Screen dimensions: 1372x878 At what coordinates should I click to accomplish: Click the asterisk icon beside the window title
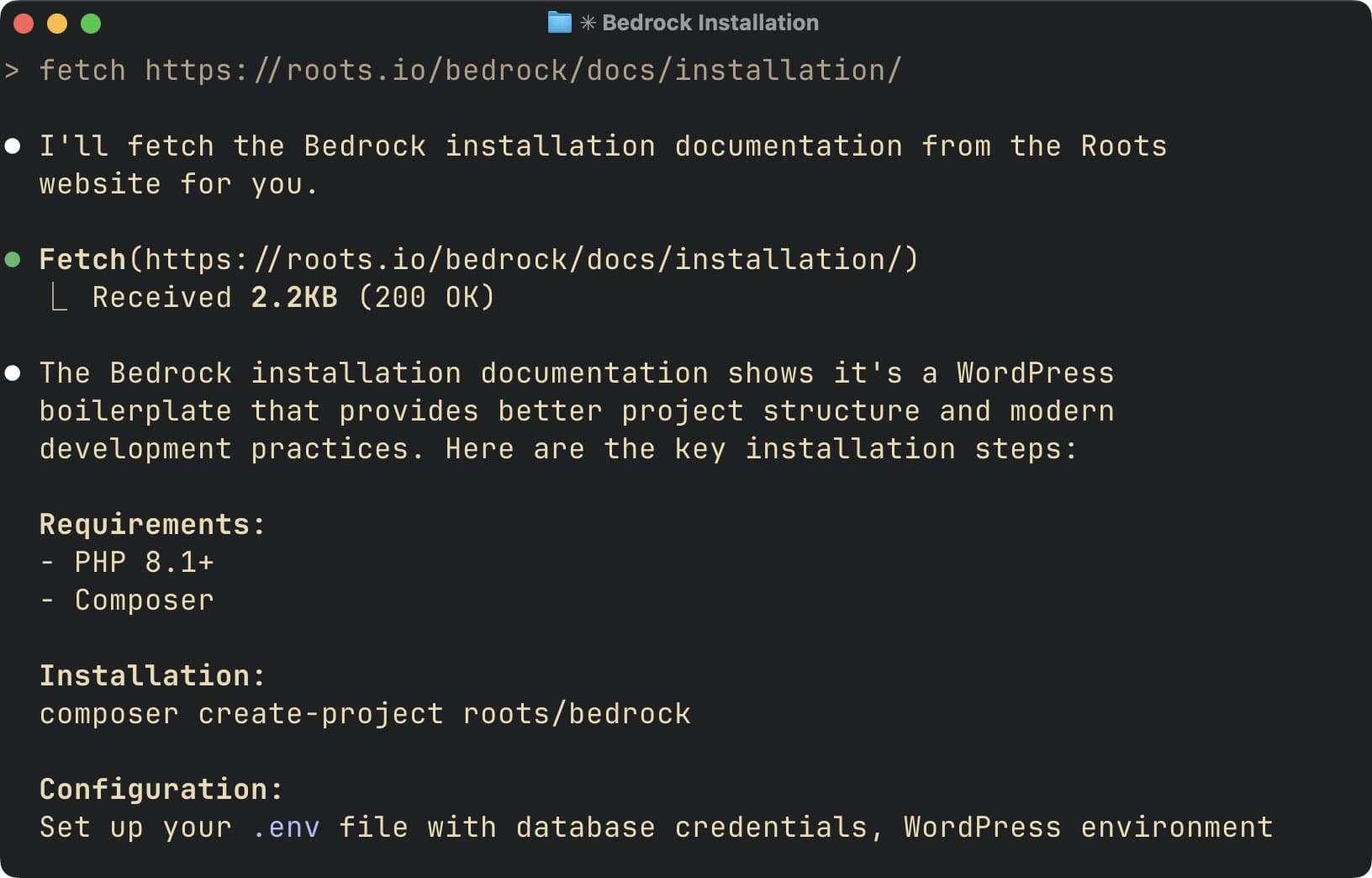(x=588, y=23)
